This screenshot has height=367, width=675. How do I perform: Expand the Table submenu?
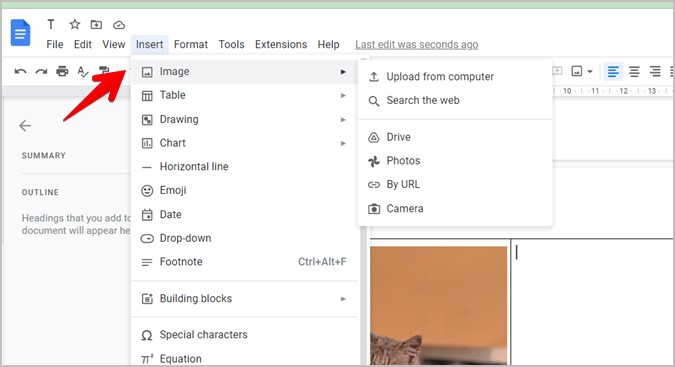(244, 95)
